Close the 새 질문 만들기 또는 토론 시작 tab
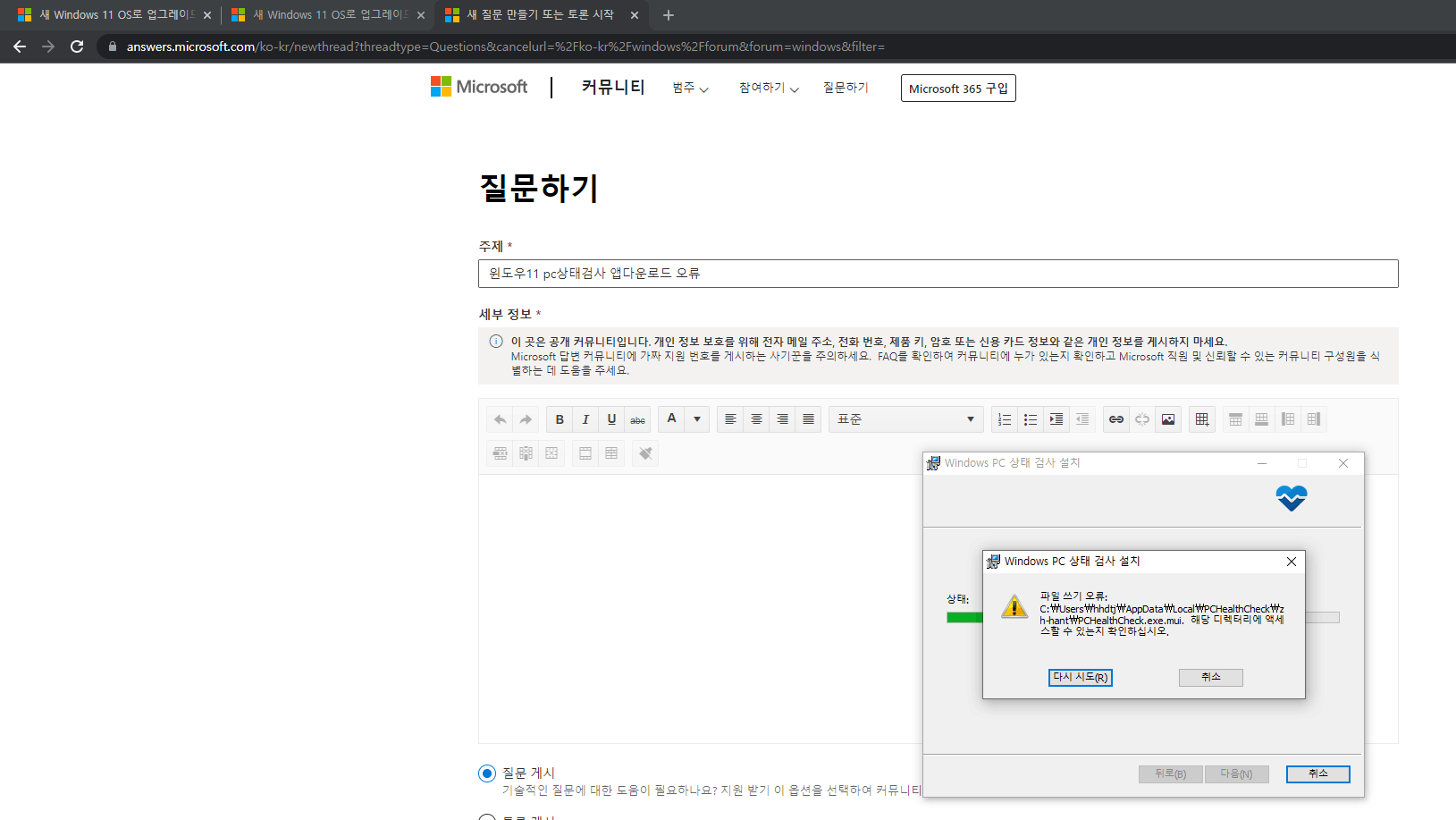 (x=635, y=15)
